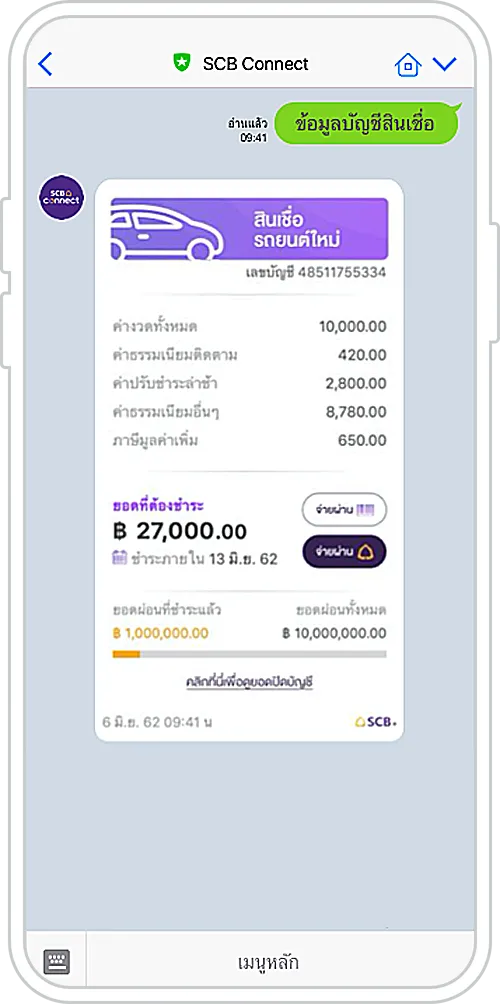Screen dimensions: 500x1004
Task: Click the SCB logo on the card footer
Action: tap(376, 722)
